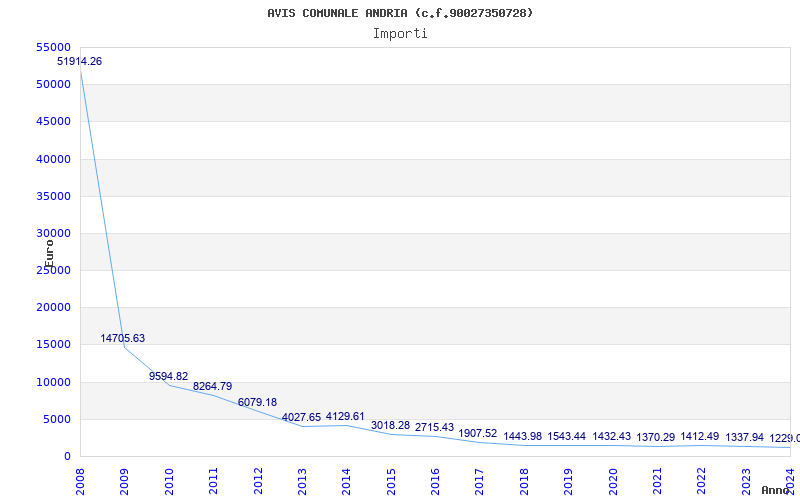
Task: Select the 1432.43 data label
Action: click(611, 436)
